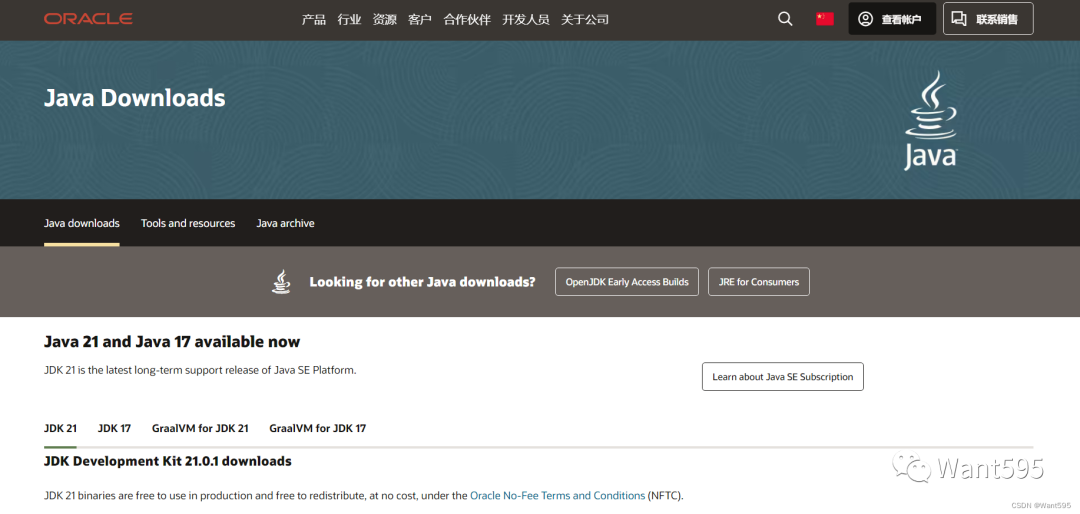Click Learn about Java SE Subscription button
The width and height of the screenshot is (1080, 514).
tap(782, 377)
